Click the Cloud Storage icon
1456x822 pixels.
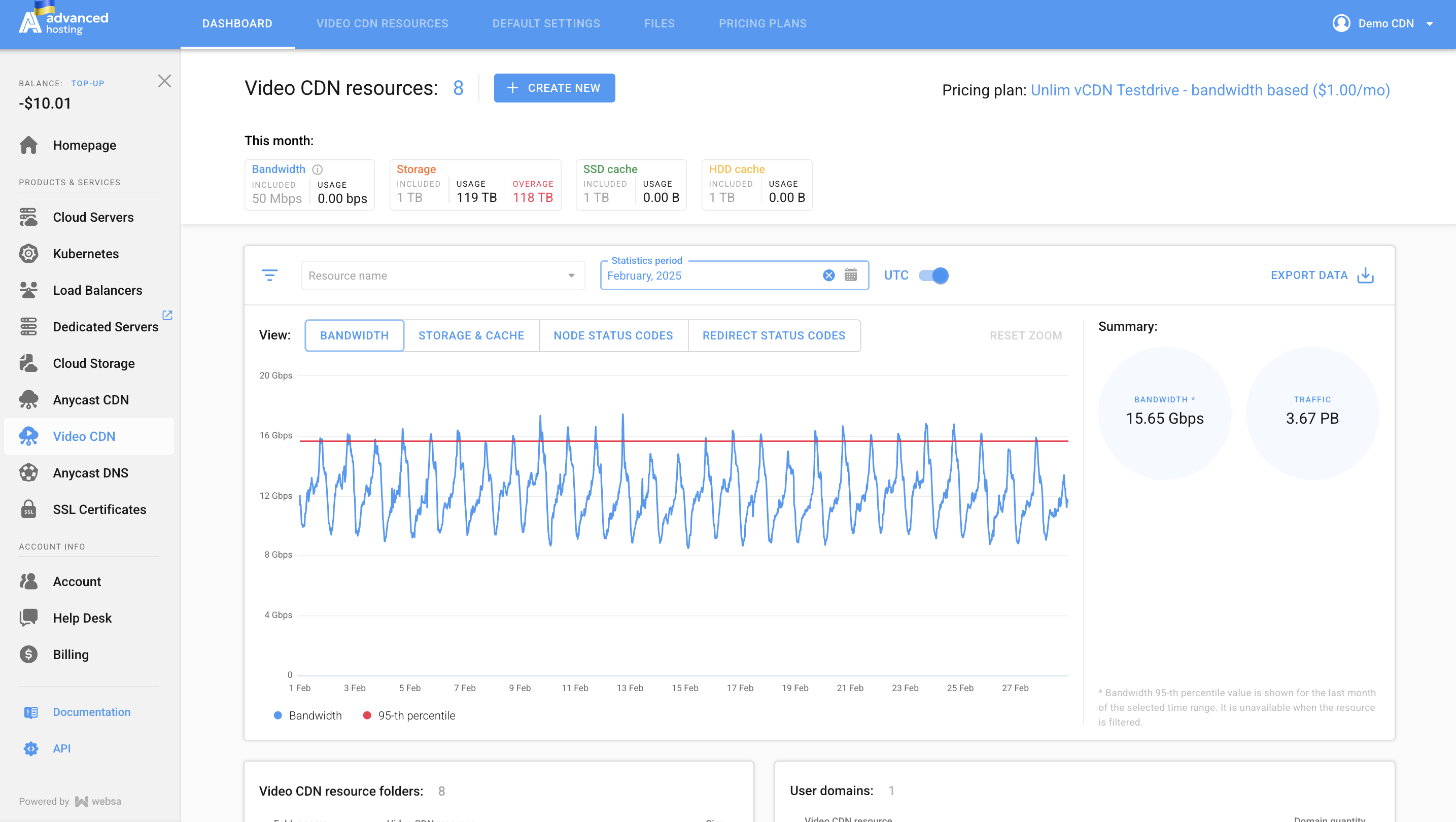click(x=28, y=363)
